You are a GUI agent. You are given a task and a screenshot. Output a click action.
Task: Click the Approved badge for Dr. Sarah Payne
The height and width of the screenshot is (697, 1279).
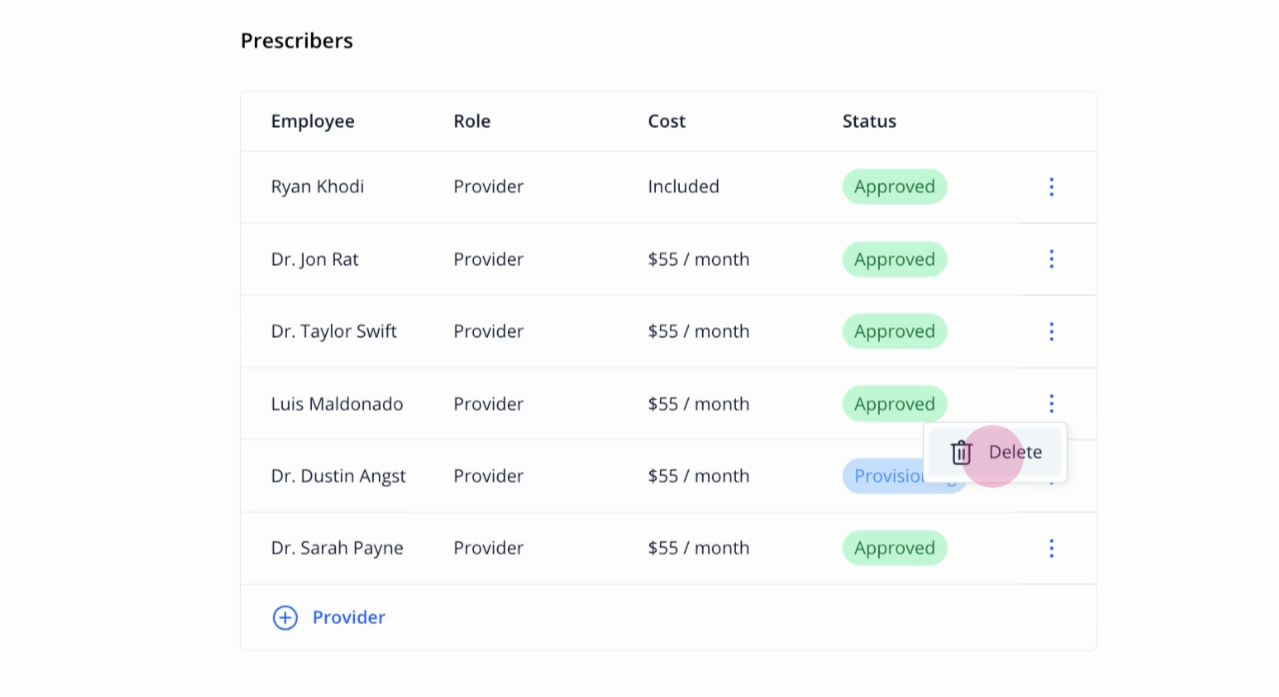(x=894, y=548)
